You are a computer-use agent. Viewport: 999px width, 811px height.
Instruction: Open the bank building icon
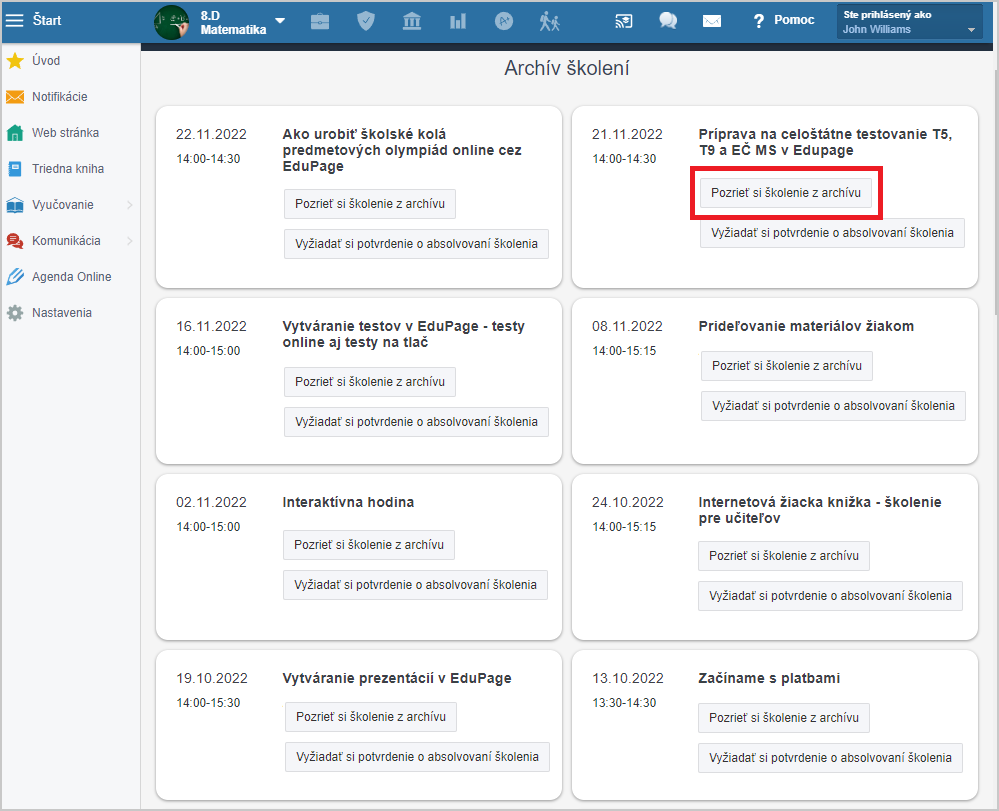click(x=412, y=22)
